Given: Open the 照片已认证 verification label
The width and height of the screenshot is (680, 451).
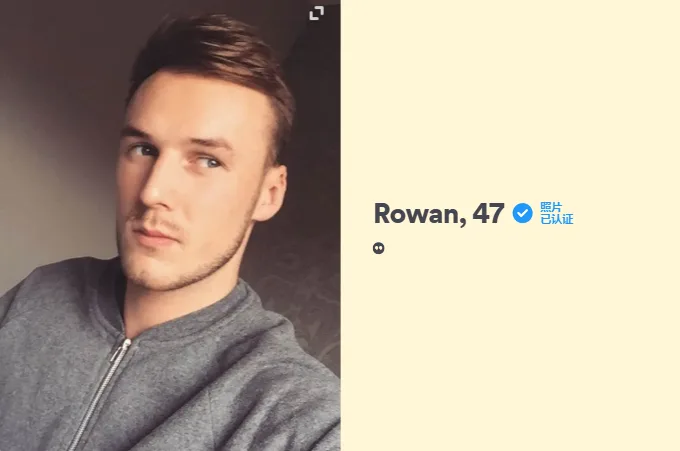Looking at the screenshot, I should 556,213.
